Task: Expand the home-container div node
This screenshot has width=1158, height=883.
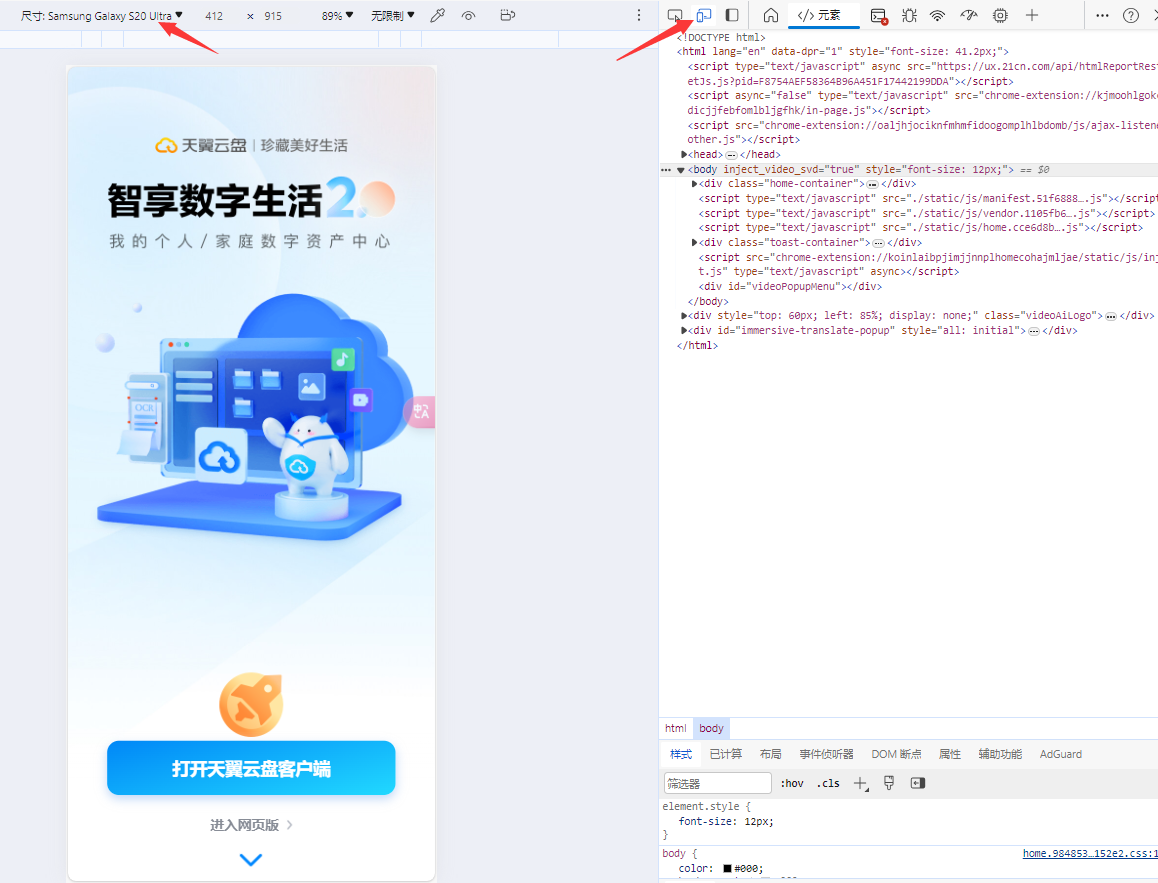Action: (695, 184)
